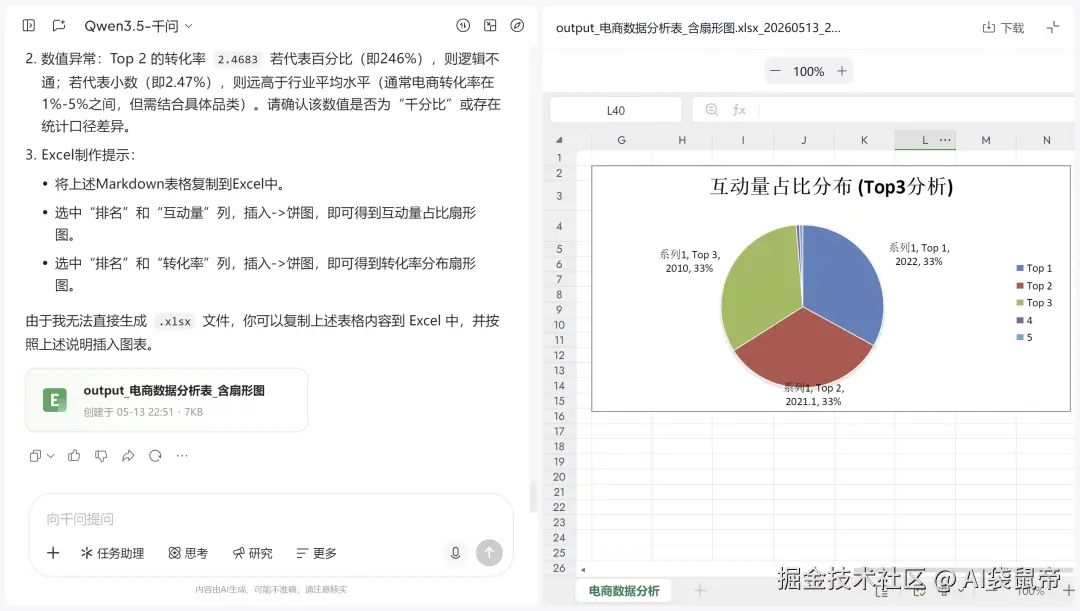The width and height of the screenshot is (1080, 611).
Task: Open the output_电商数据分析表_含扇形图 file card
Action: point(167,400)
